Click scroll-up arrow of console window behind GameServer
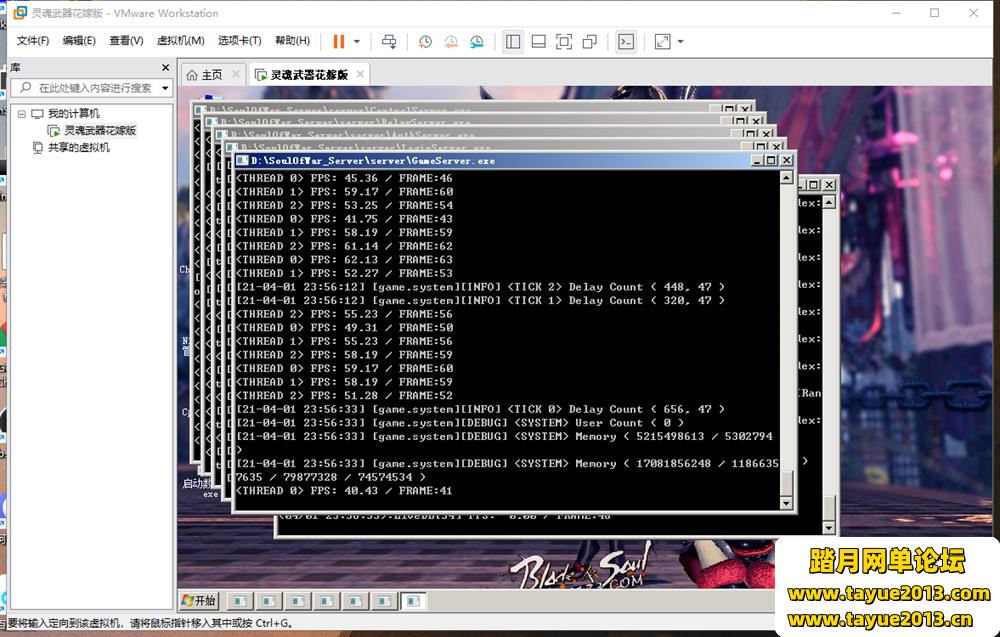 [x=828, y=203]
